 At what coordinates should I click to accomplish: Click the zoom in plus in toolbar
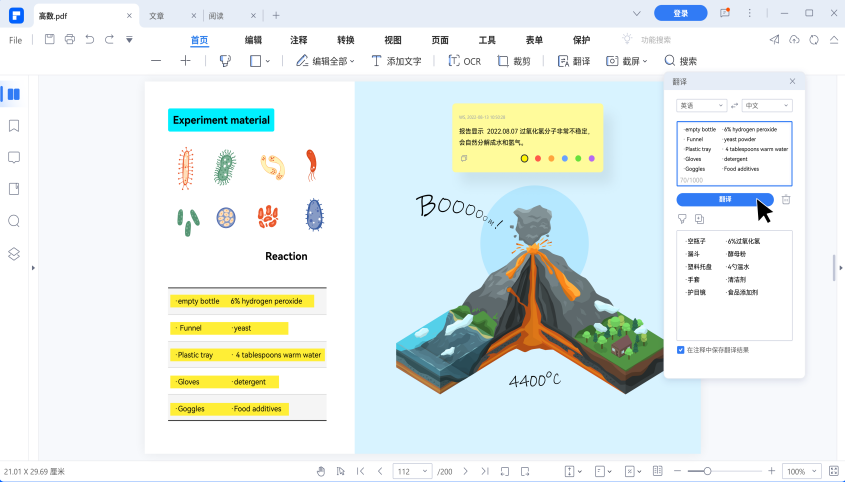[x=185, y=61]
